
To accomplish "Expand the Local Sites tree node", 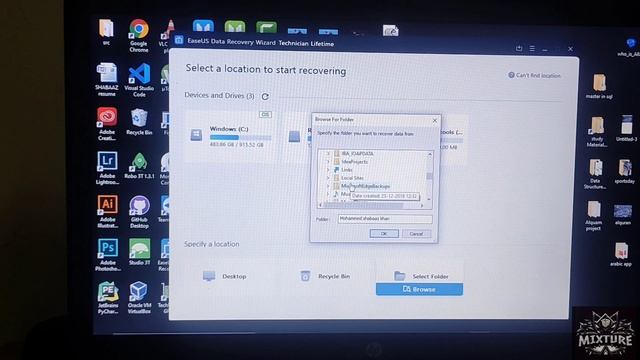I will [x=328, y=178].
